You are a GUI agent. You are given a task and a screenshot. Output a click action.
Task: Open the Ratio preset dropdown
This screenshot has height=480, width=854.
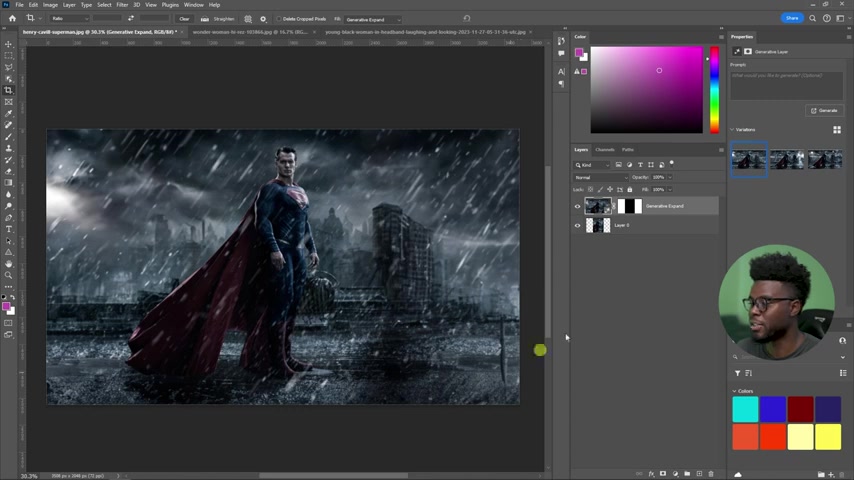pyautogui.click(x=70, y=19)
